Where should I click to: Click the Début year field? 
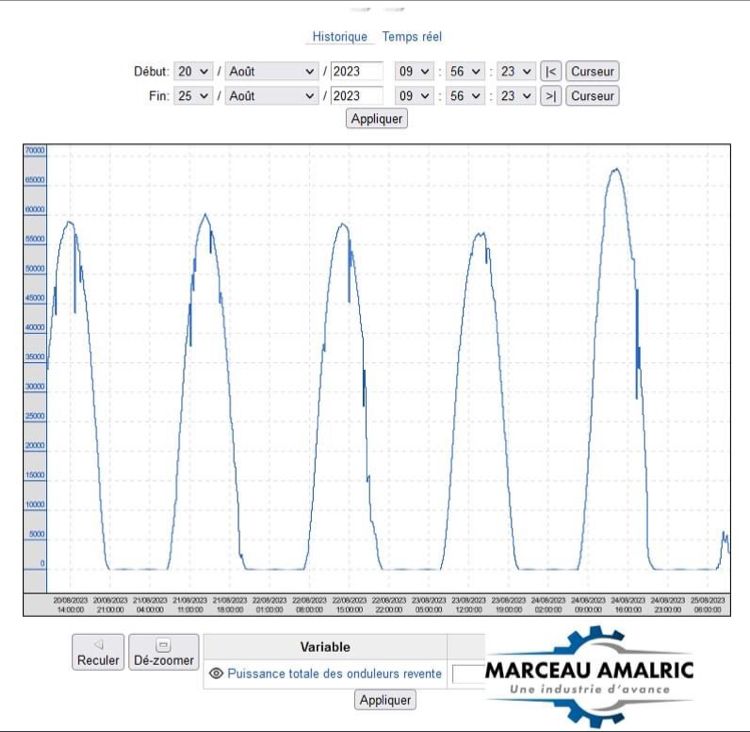(357, 71)
